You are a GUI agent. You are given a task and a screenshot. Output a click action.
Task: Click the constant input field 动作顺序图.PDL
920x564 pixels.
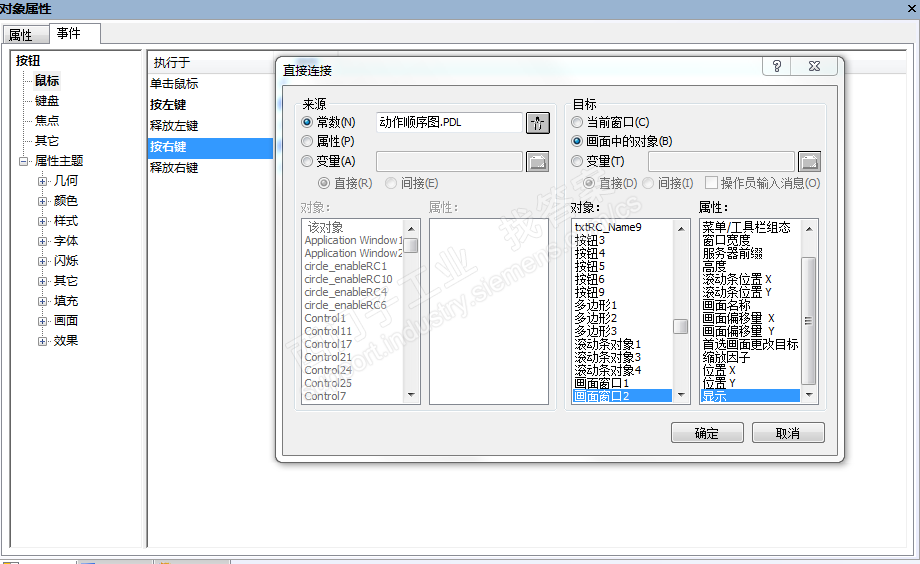pyautogui.click(x=449, y=123)
